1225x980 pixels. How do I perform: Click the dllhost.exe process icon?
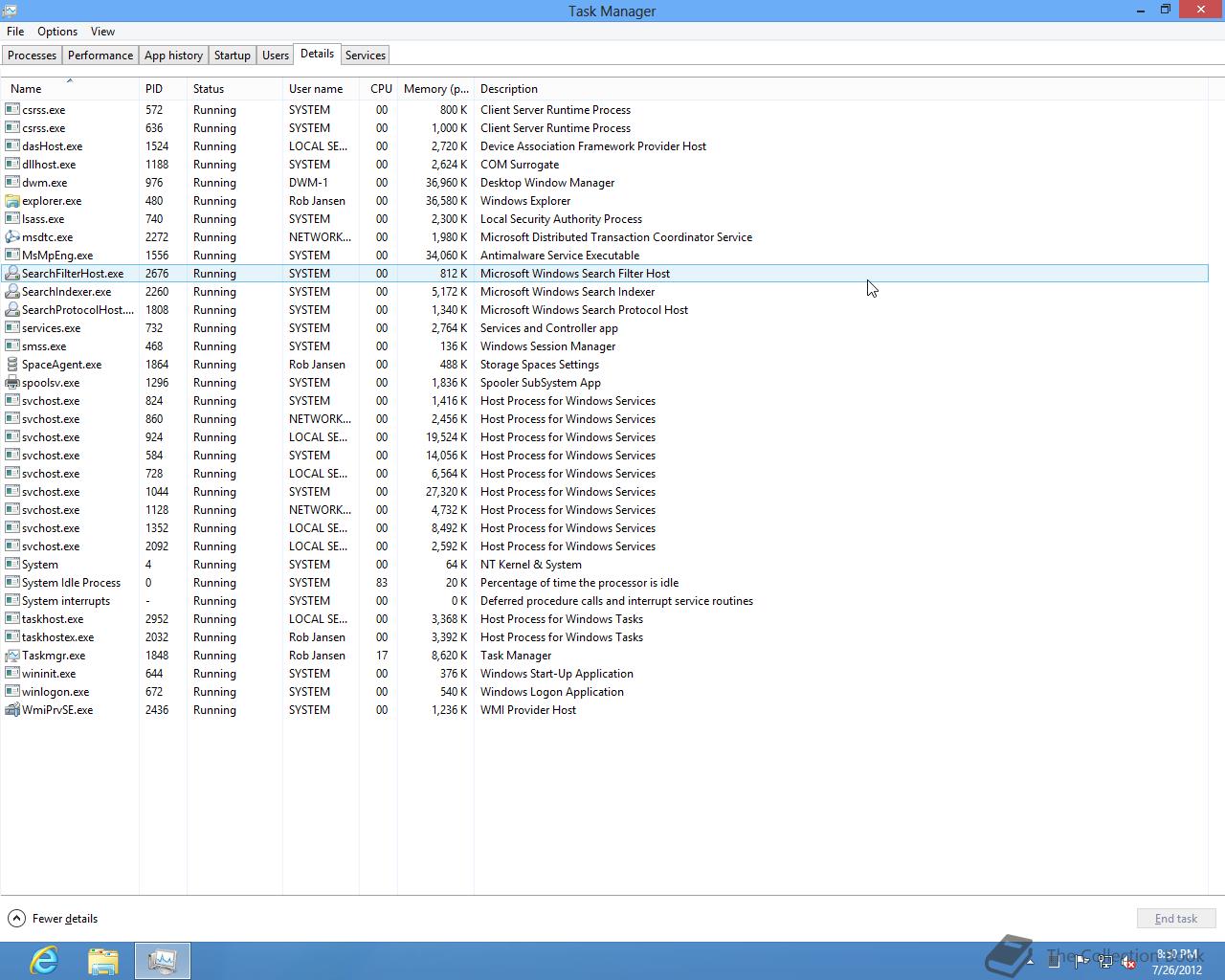(x=12, y=165)
